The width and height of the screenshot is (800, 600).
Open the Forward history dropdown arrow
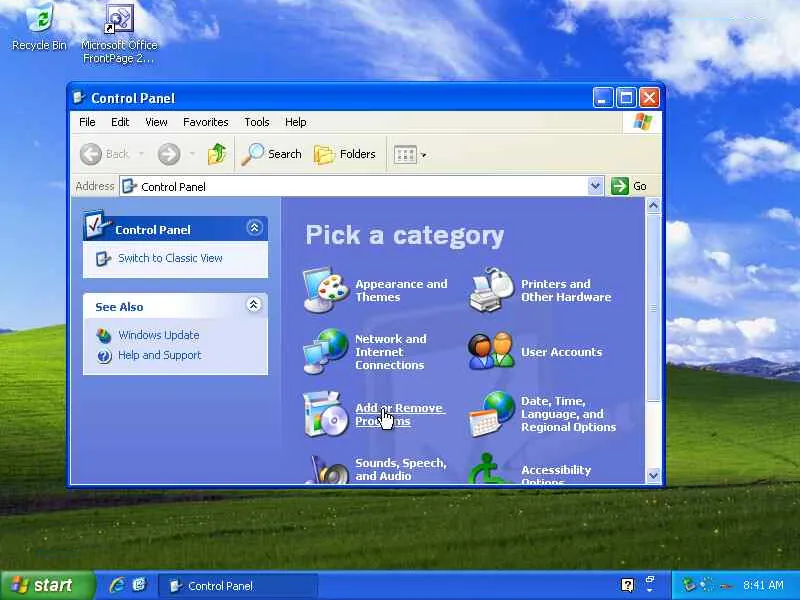[192, 154]
